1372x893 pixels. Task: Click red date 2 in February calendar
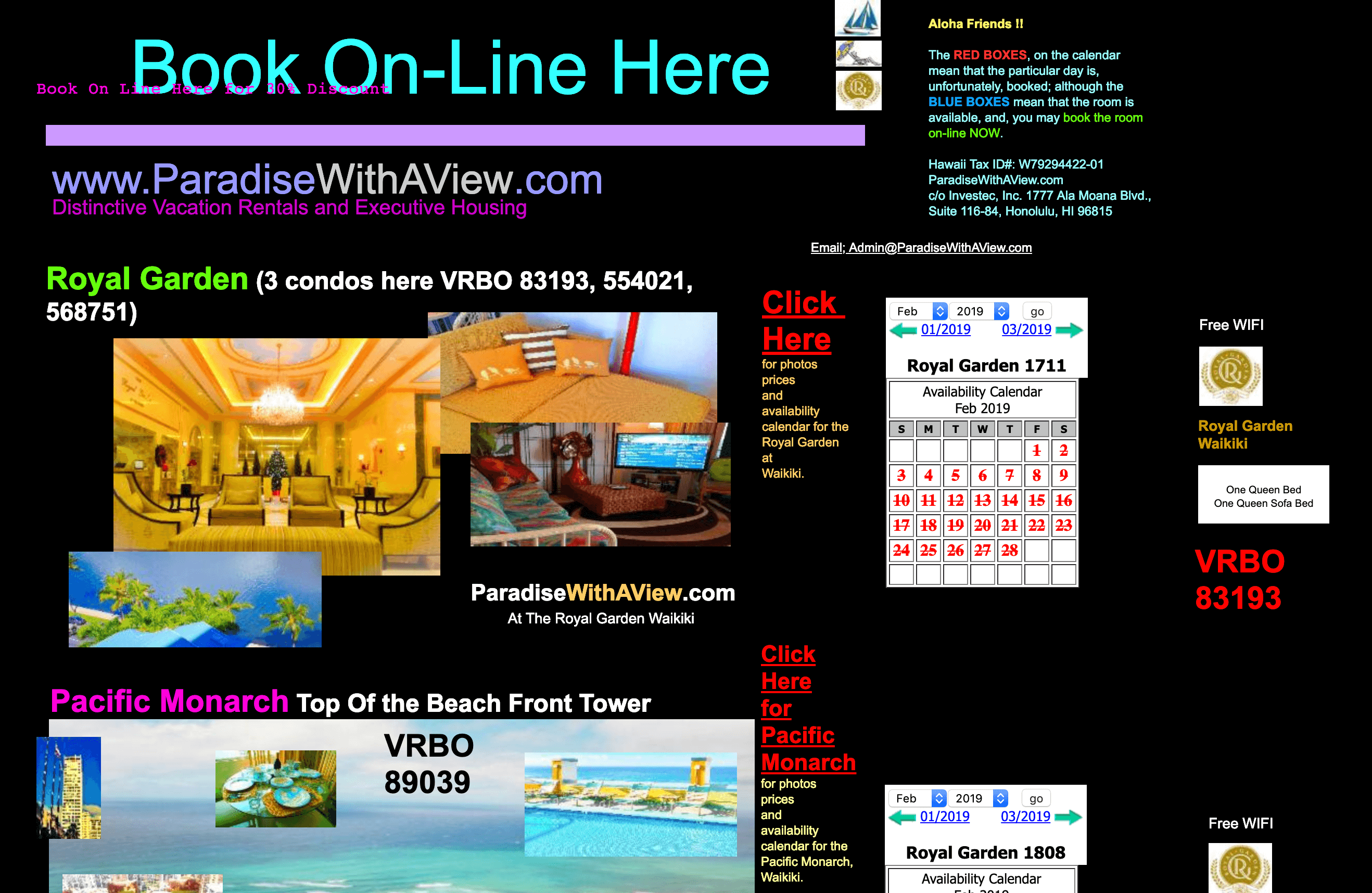(x=1062, y=452)
